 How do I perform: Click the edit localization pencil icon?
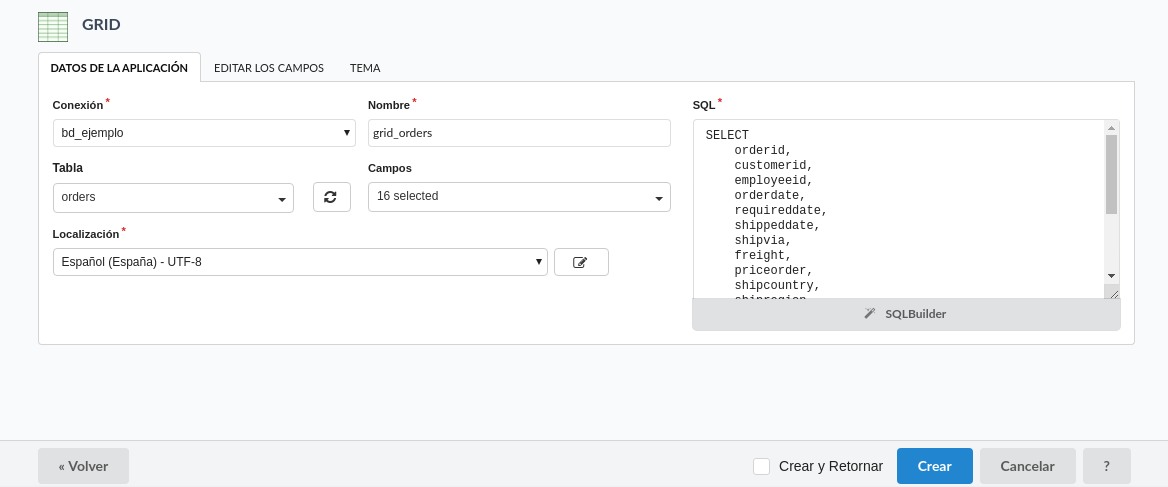pyautogui.click(x=580, y=262)
